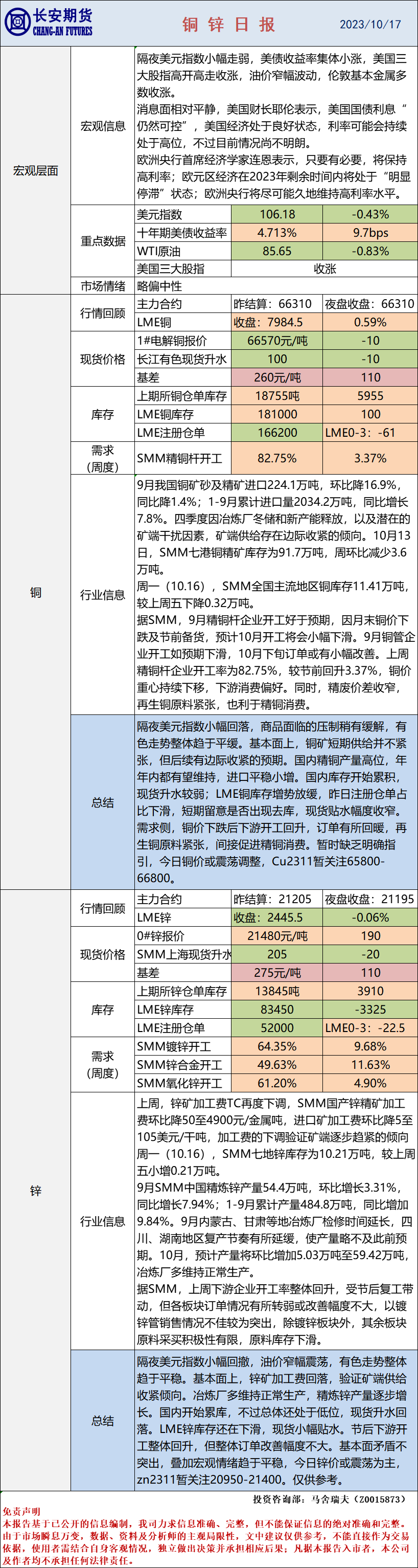Image resolution: width=418 pixels, height=1568 pixels.
Task: Click the 美国三大股指 label
Action: click(182, 268)
